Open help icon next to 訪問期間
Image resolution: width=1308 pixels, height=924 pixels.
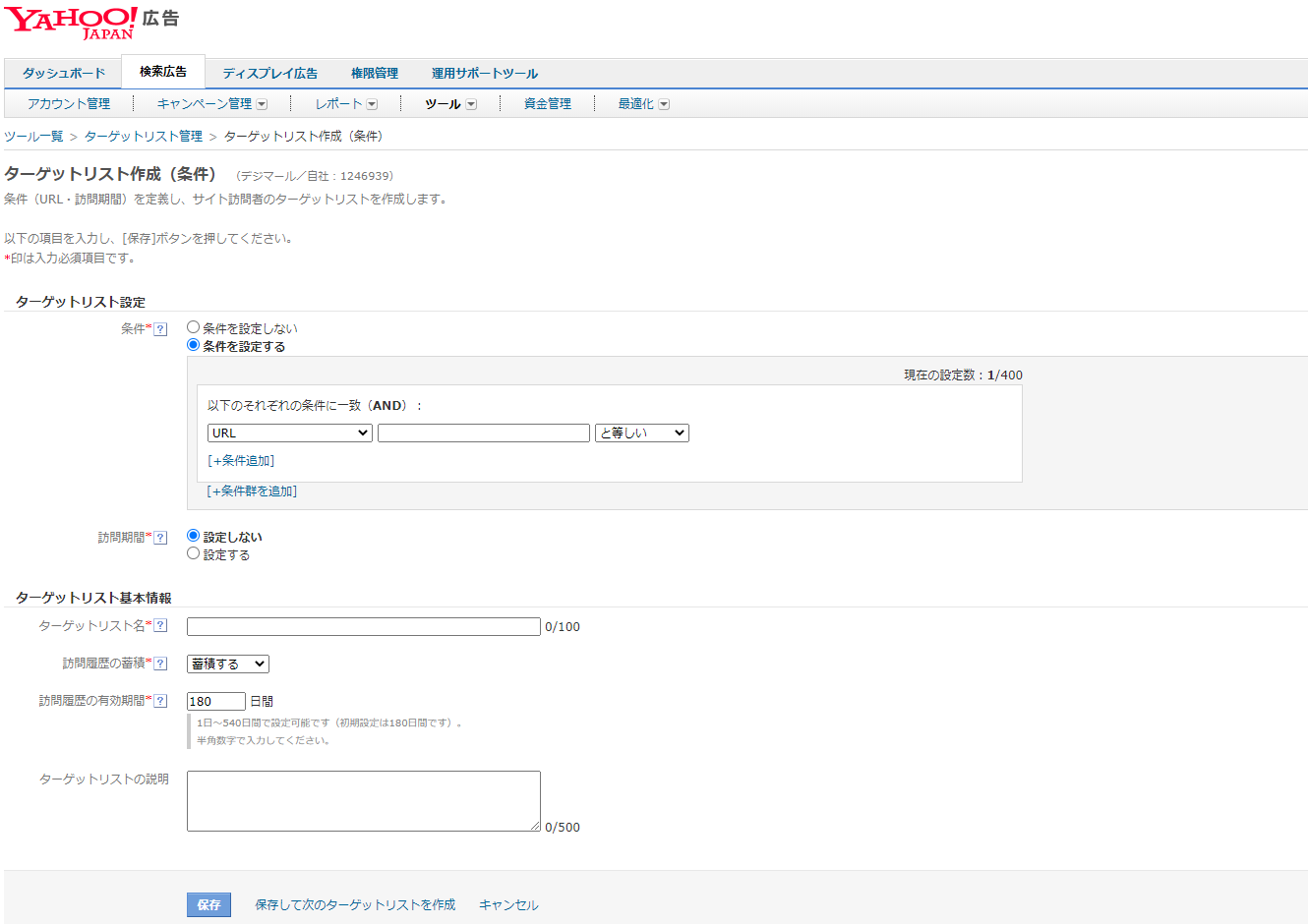[x=160, y=538]
